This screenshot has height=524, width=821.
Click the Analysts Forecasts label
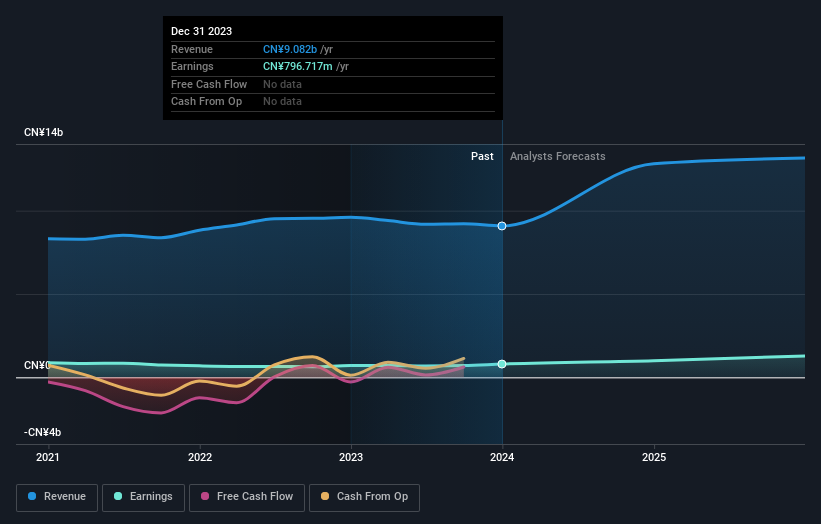pyautogui.click(x=558, y=157)
